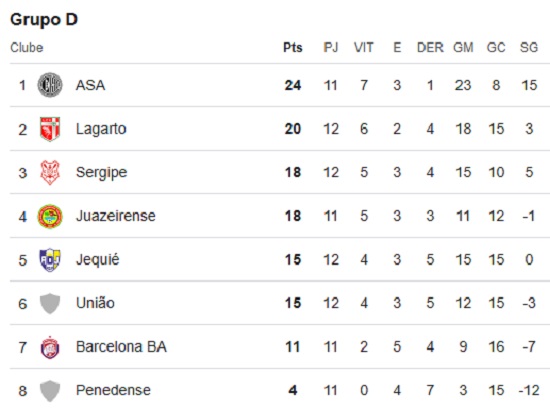
Task: Click the gray placeholder shield for Penedense
Action: tap(50, 390)
